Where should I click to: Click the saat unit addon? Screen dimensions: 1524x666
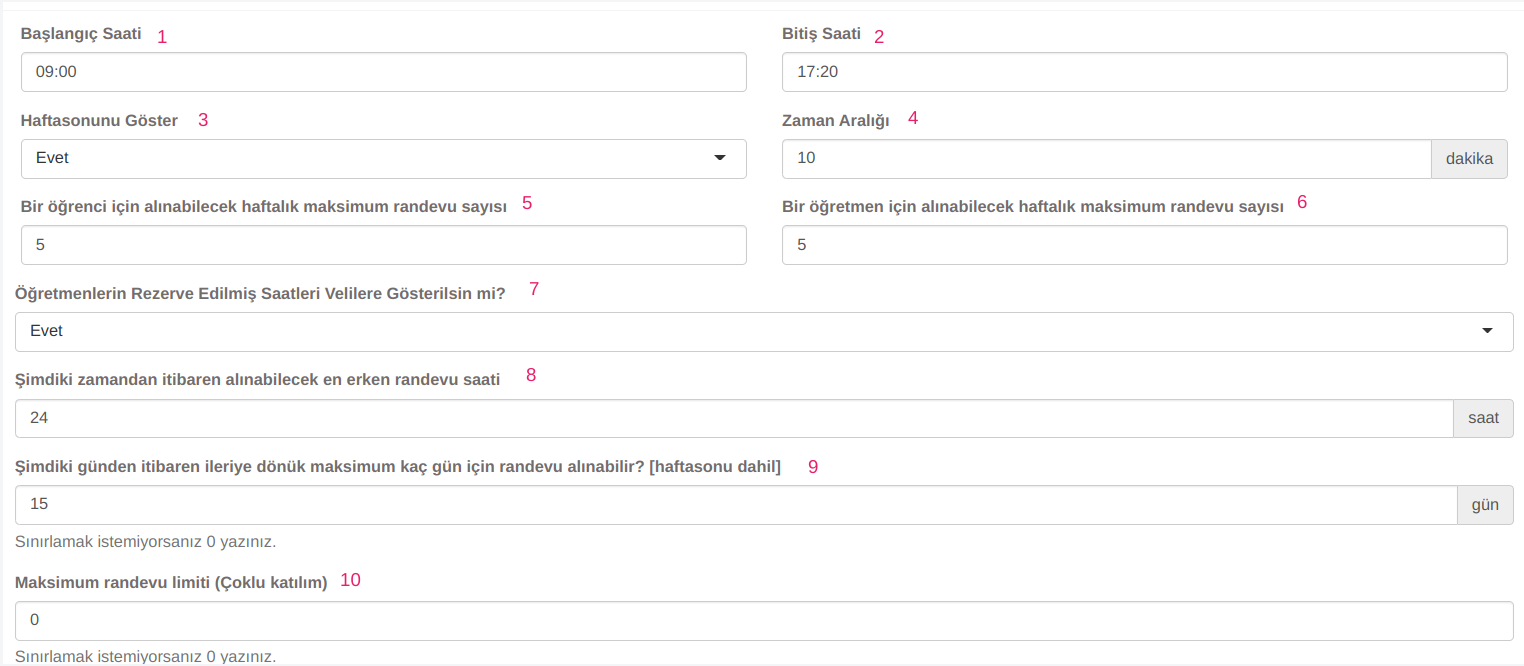tap(1483, 418)
